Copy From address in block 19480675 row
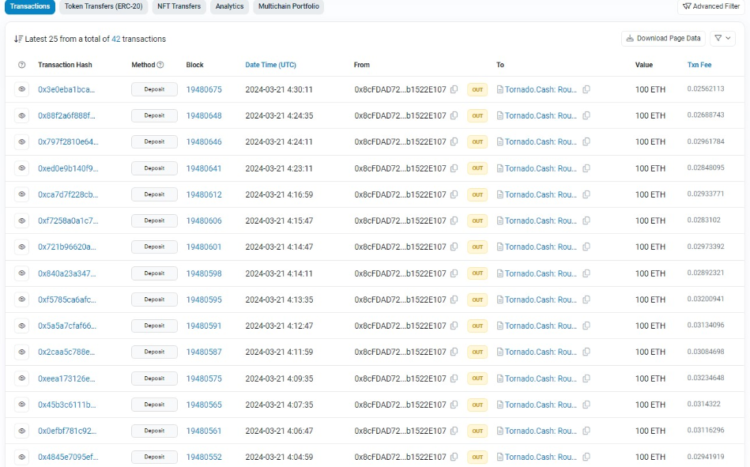750x467 pixels. tap(454, 90)
